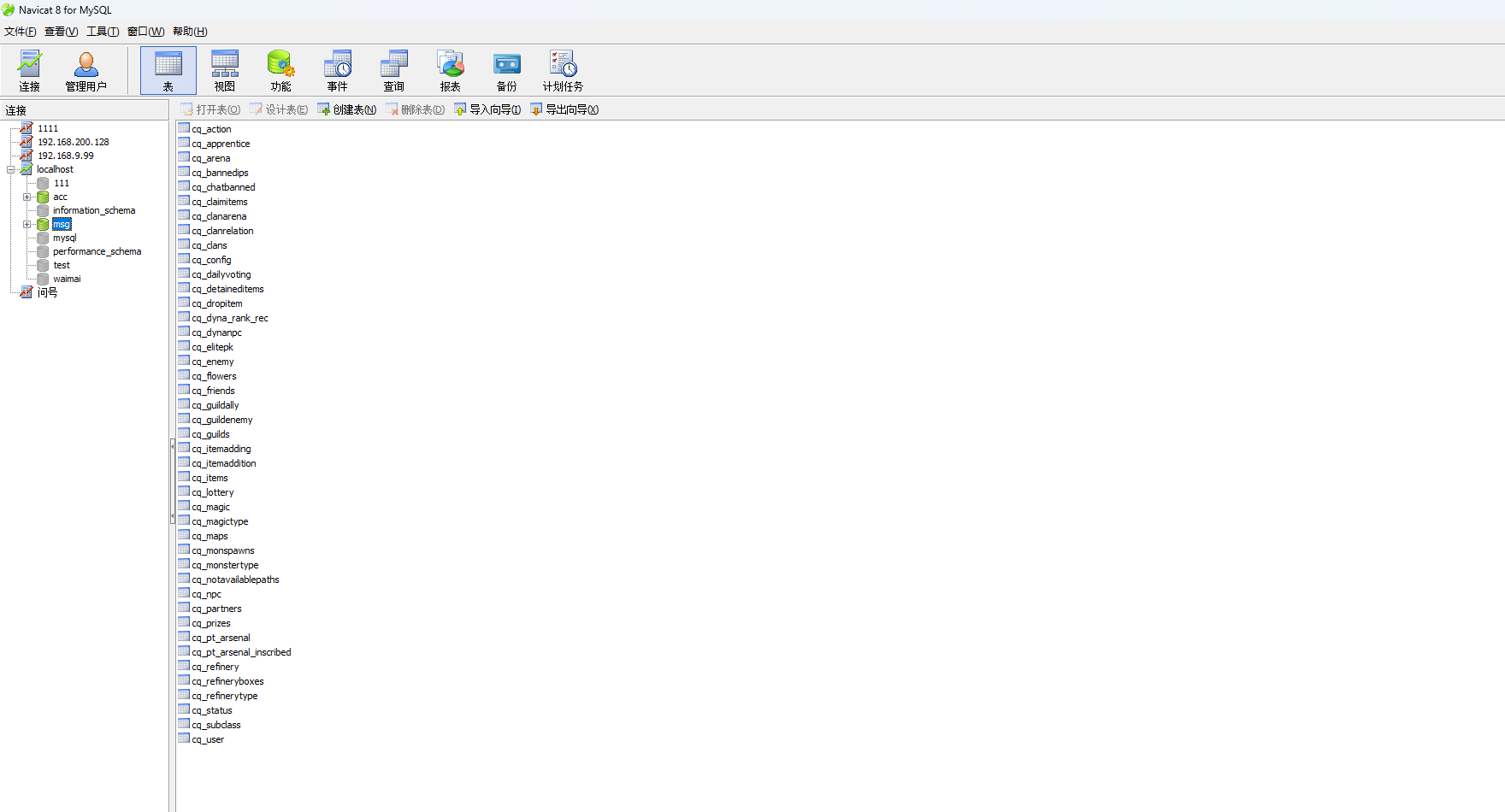This screenshot has height=812, width=1505.
Task: Select the 表 tables toolbar icon
Action: [x=168, y=71]
